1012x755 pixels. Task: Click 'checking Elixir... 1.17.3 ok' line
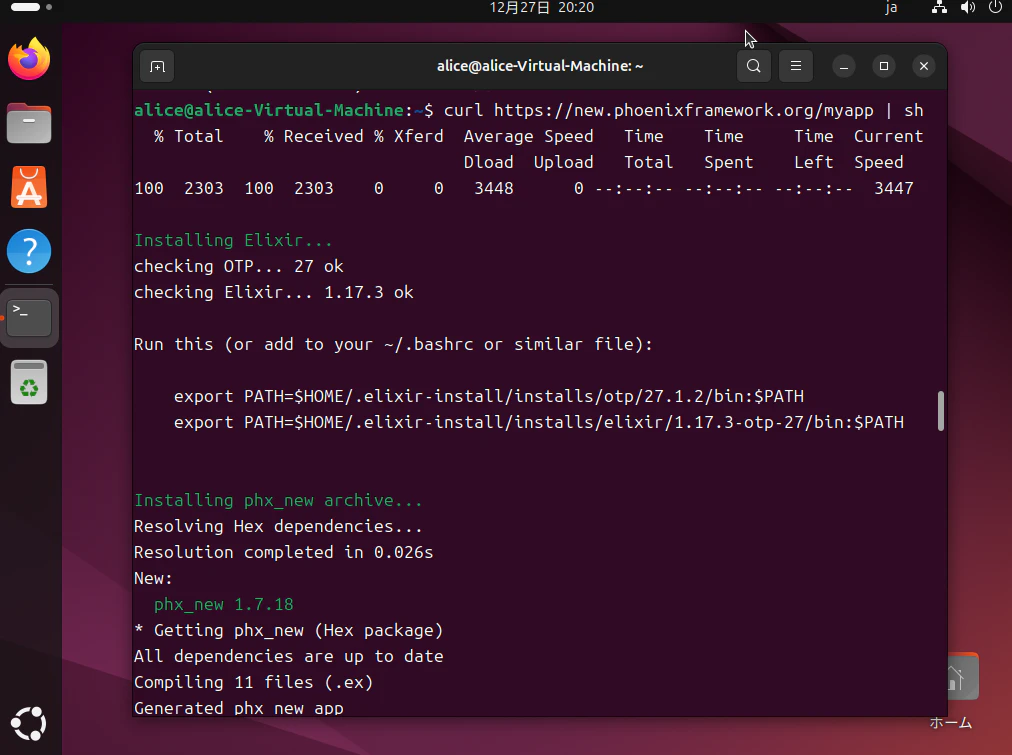pos(274,292)
